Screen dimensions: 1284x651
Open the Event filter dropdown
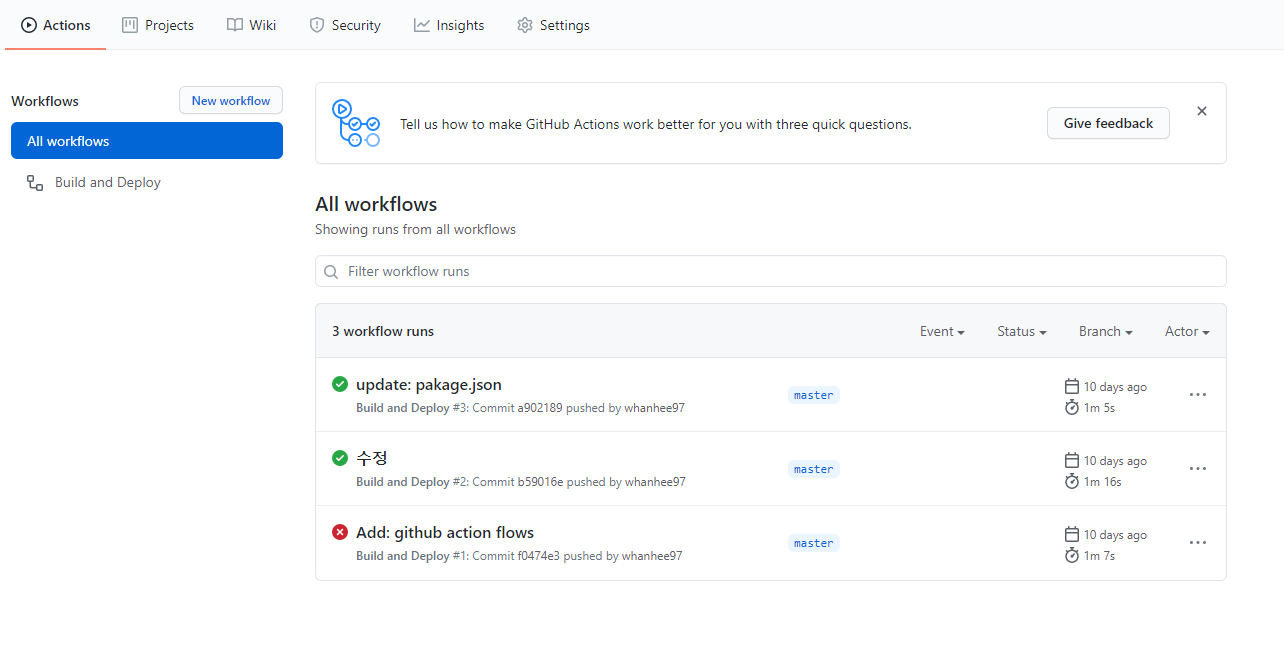942,331
